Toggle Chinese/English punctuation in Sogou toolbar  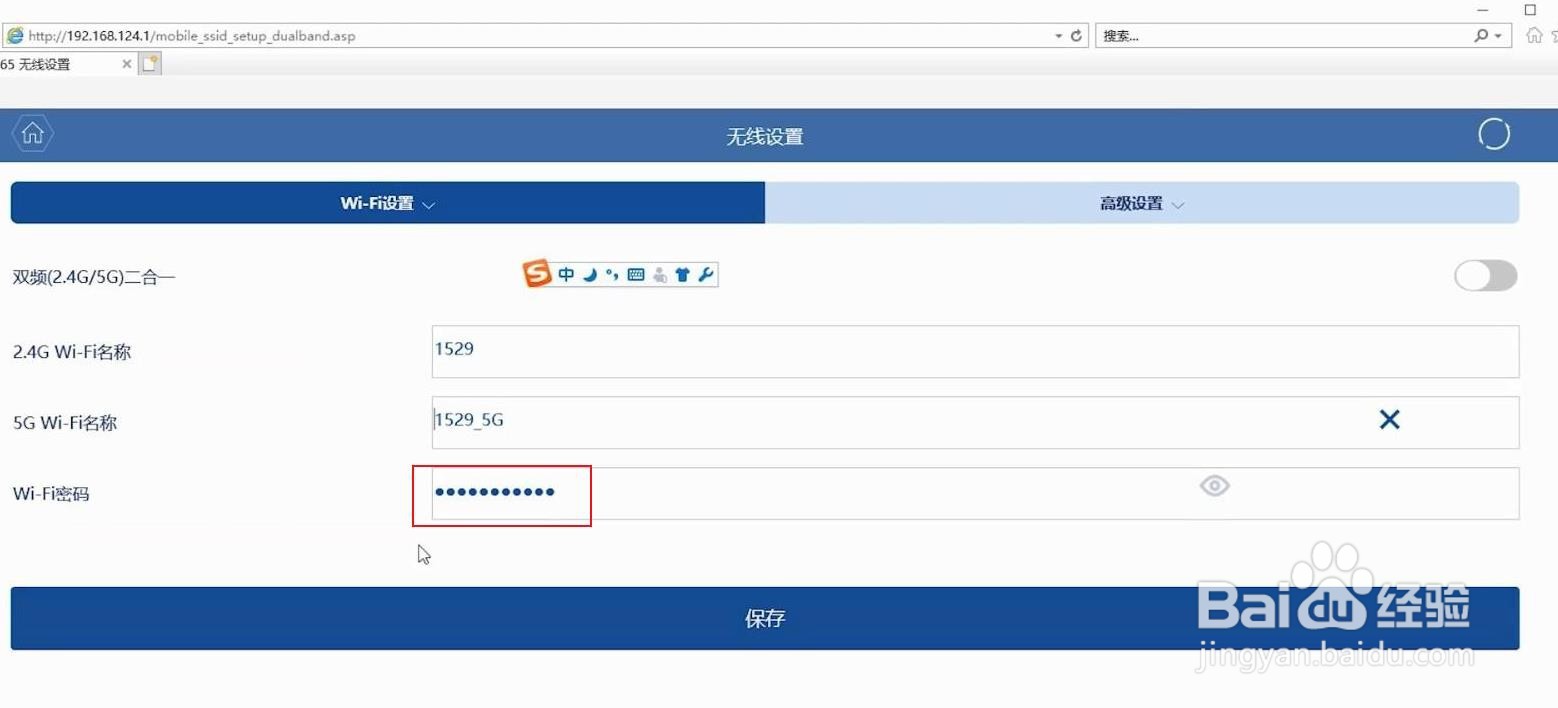(612, 273)
